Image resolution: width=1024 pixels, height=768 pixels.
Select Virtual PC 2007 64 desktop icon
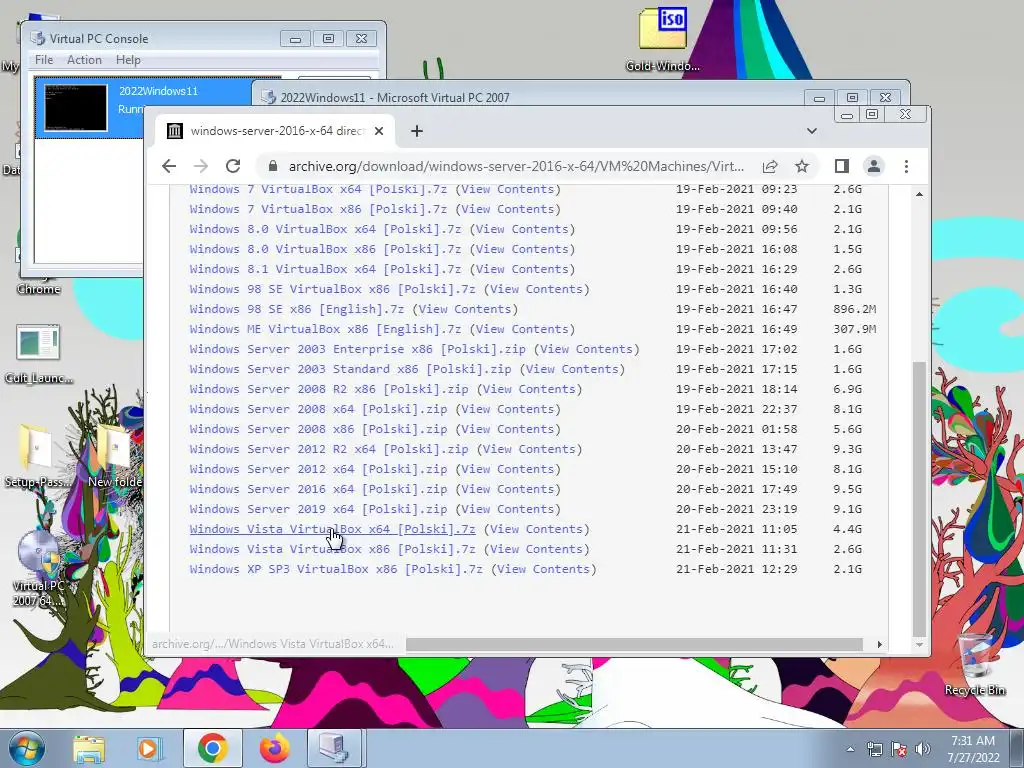pyautogui.click(x=39, y=569)
